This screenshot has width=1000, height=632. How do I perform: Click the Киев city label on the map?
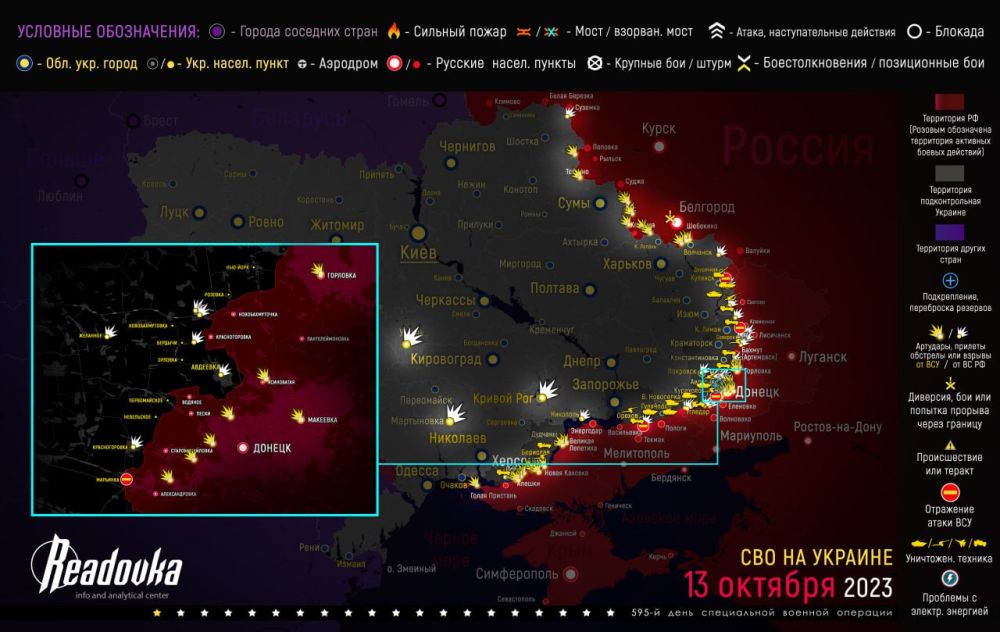pos(417,254)
